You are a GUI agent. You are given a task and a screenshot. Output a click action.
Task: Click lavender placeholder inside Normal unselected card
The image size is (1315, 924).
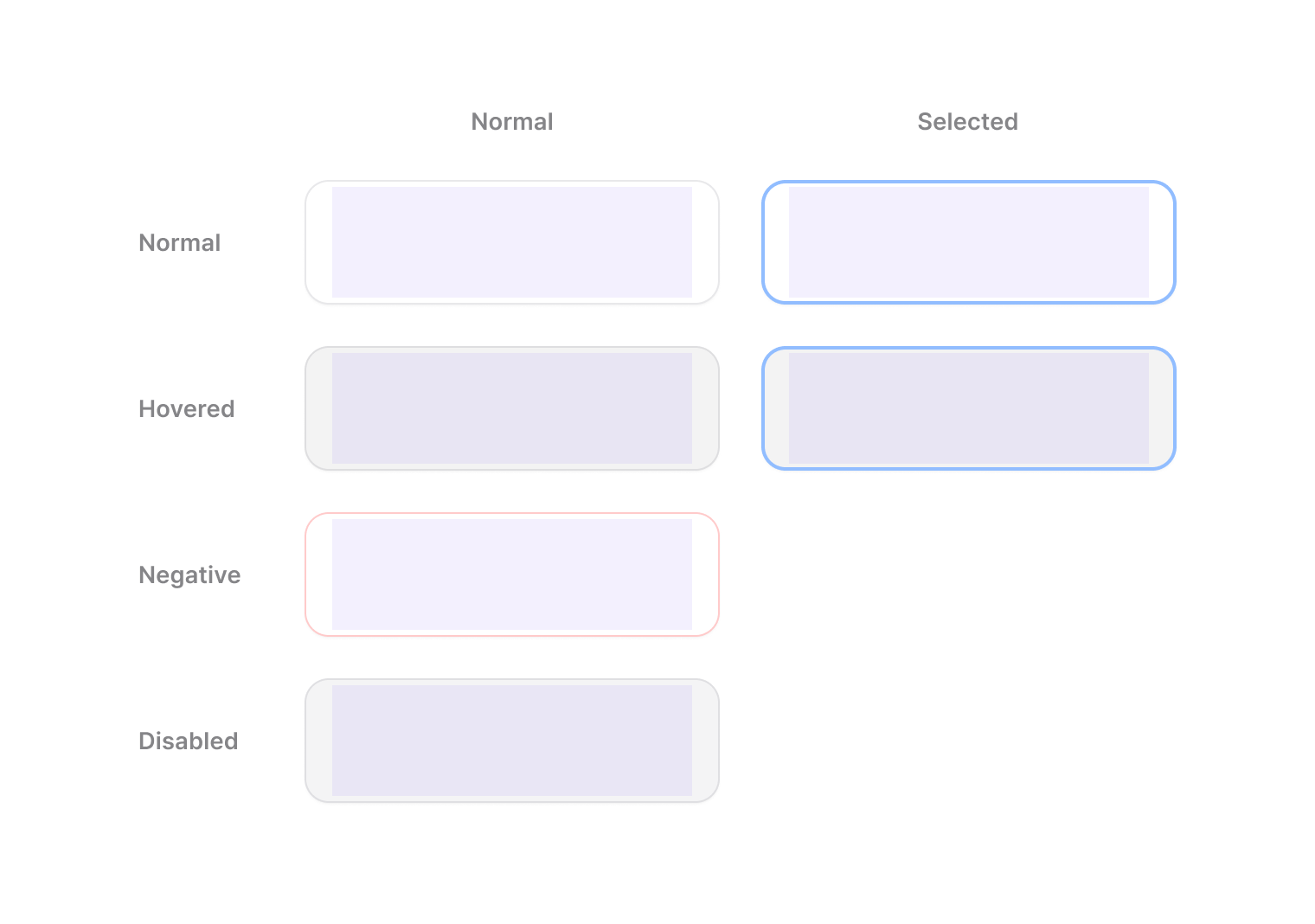[511, 242]
